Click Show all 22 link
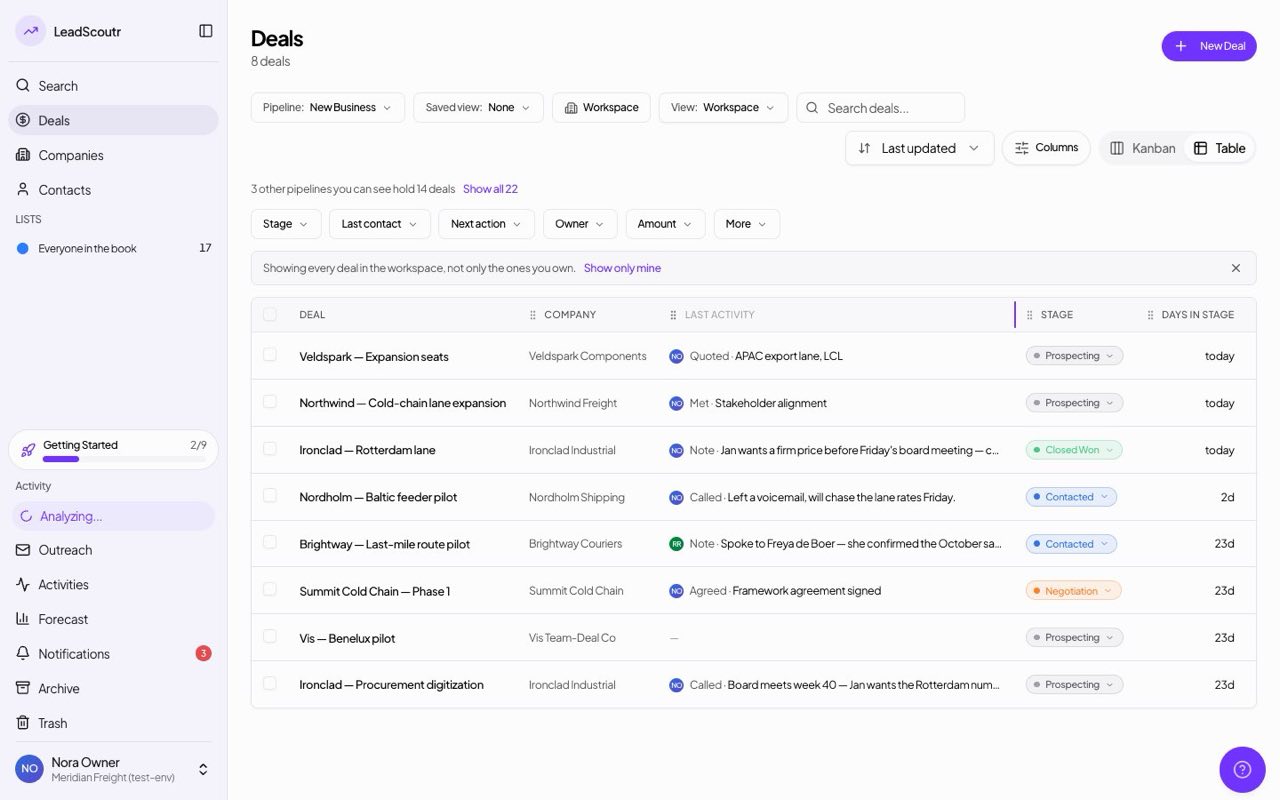 click(x=490, y=189)
